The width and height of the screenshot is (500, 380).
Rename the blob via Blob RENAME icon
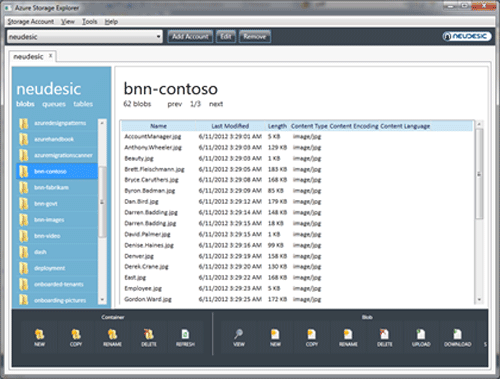[348, 337]
